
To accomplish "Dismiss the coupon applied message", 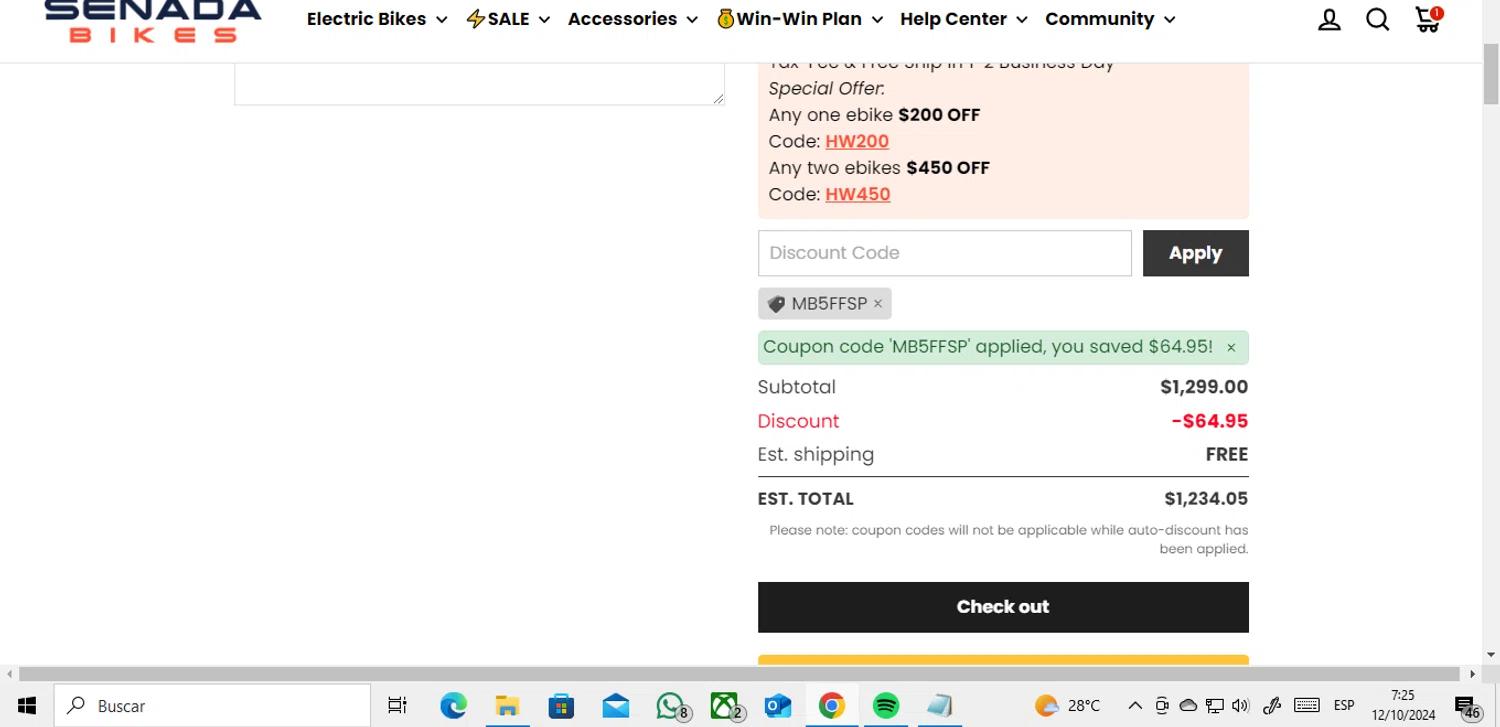I will click(x=1231, y=347).
